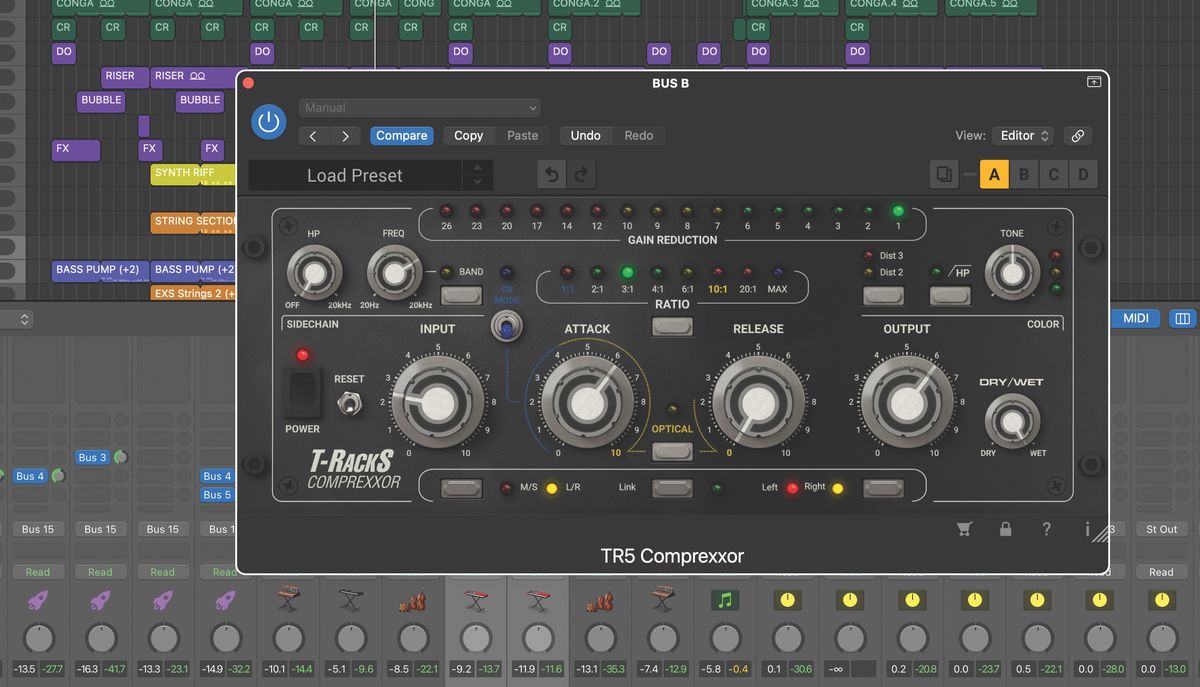The image size is (1200, 687).
Task: Click the snapshot copy icon left of A/B/C/D
Action: 944,173
